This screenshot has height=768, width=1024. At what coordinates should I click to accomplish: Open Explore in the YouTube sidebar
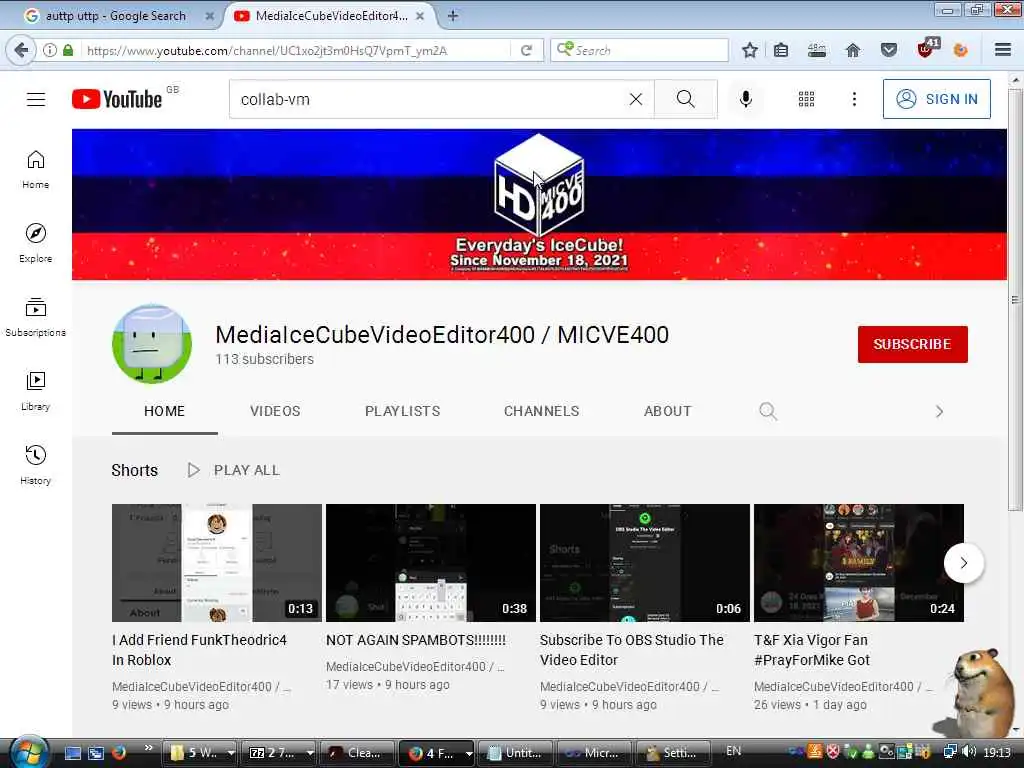(36, 243)
